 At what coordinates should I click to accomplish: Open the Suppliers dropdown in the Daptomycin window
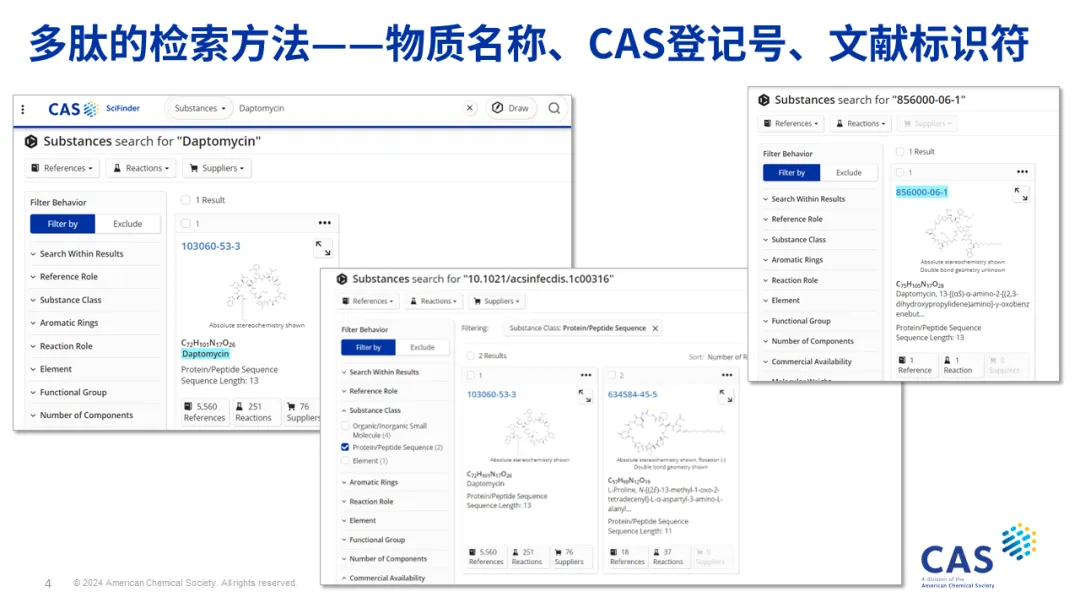(217, 168)
